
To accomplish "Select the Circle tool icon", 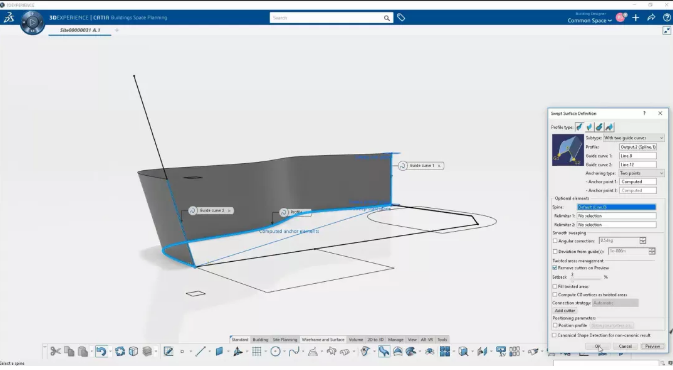I will coord(276,352).
